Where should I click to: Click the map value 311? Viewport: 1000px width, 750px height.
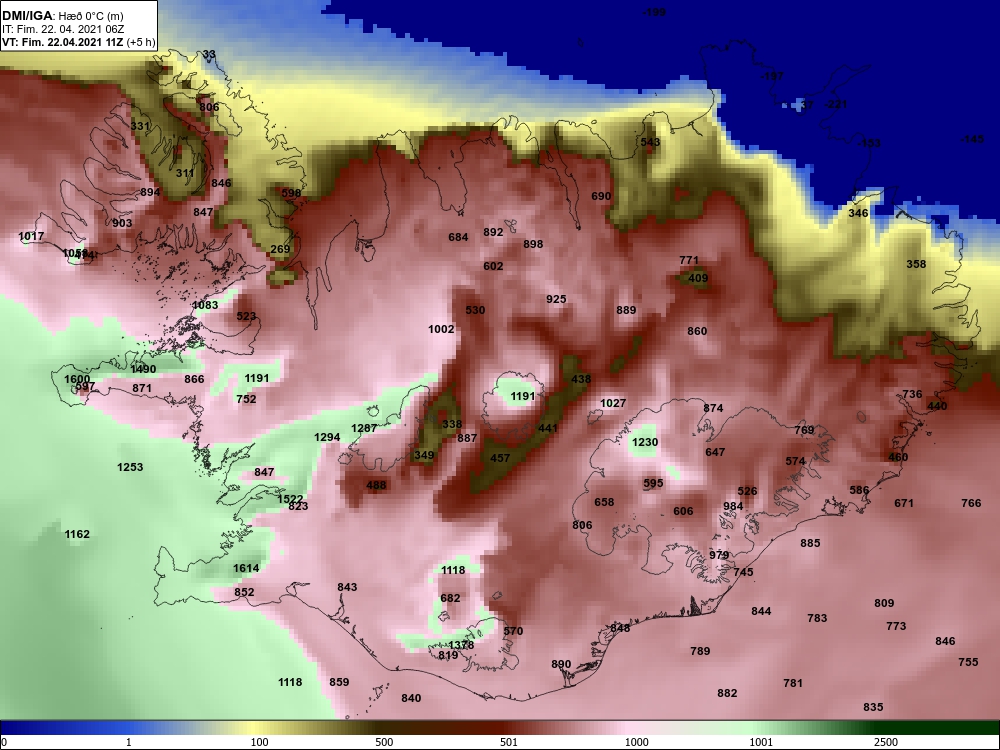point(185,173)
